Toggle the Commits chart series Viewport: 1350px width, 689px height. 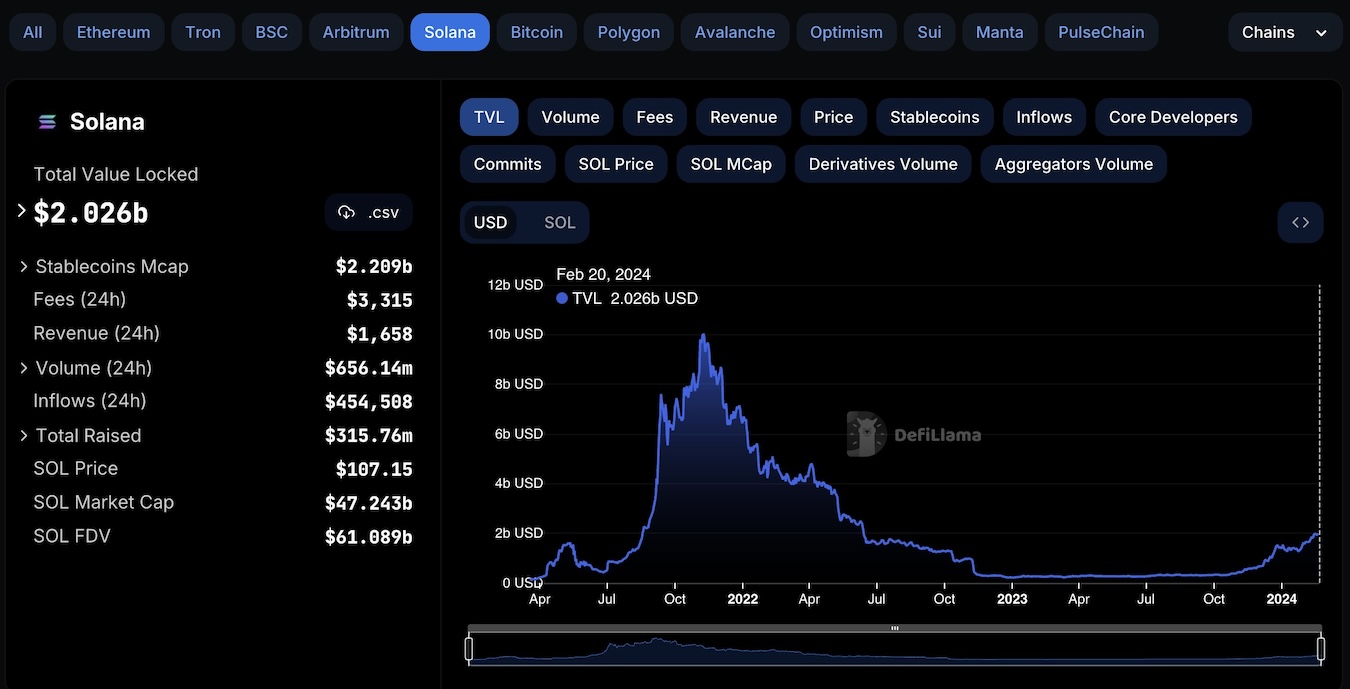508,164
